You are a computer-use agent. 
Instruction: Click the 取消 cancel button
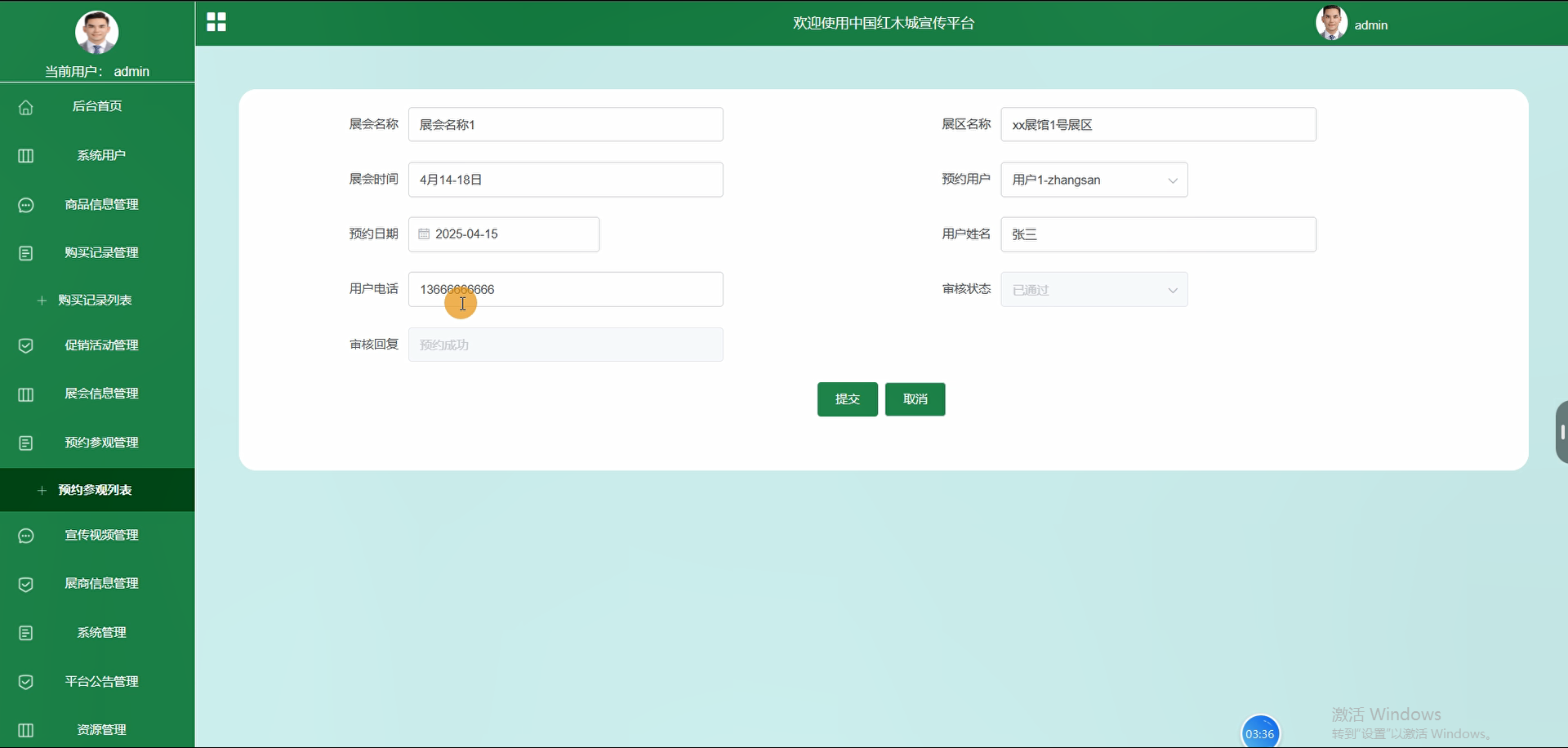coord(915,399)
